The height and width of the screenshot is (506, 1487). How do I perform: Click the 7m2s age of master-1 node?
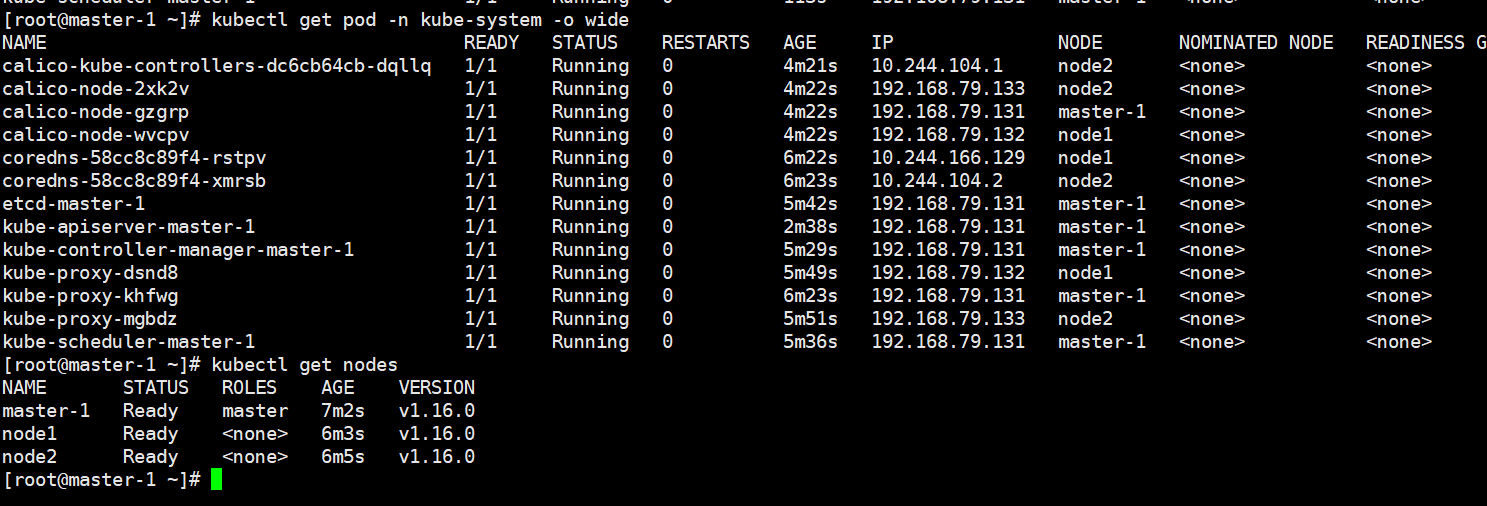343,411
